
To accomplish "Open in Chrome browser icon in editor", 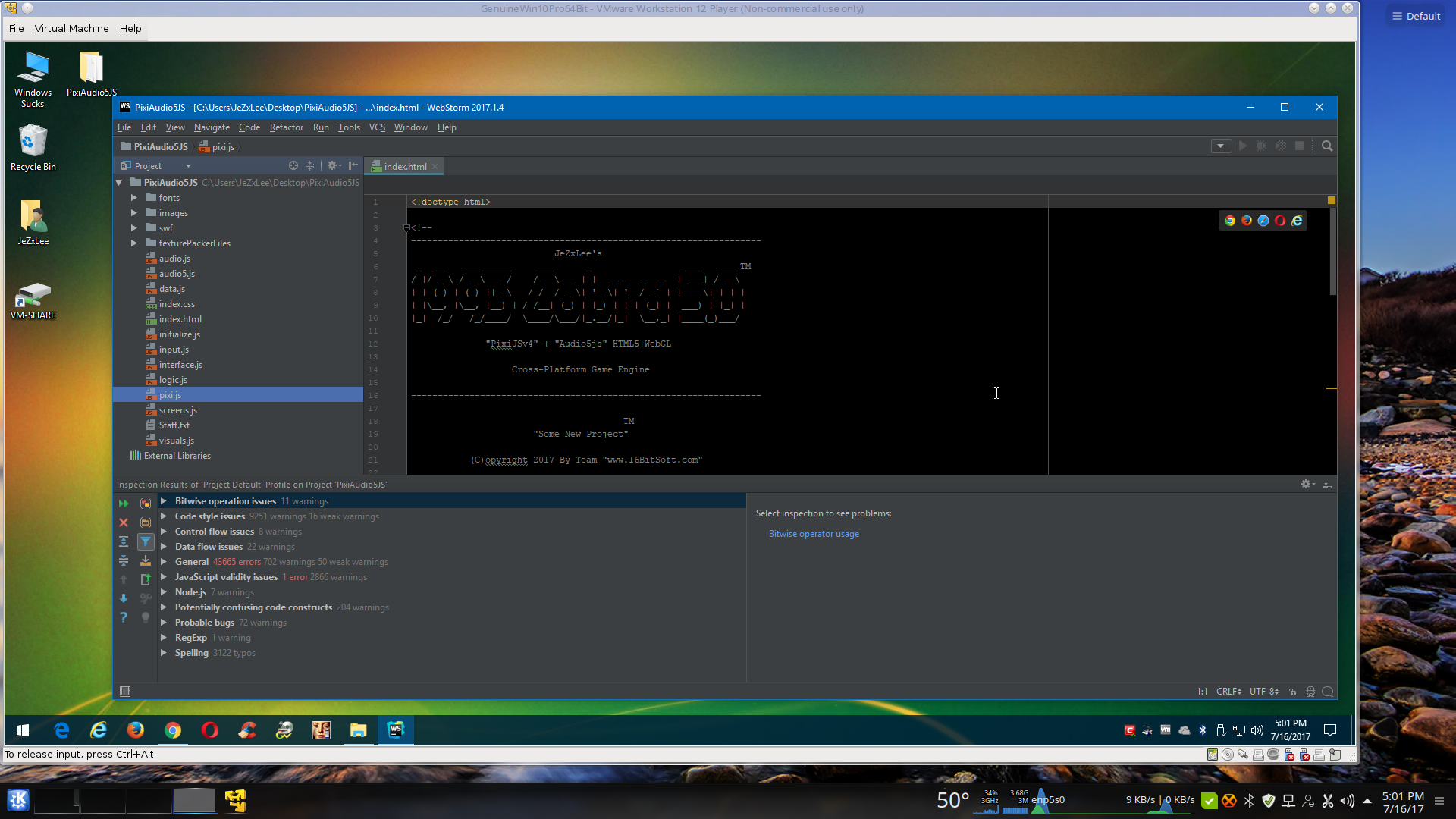I will [1230, 221].
